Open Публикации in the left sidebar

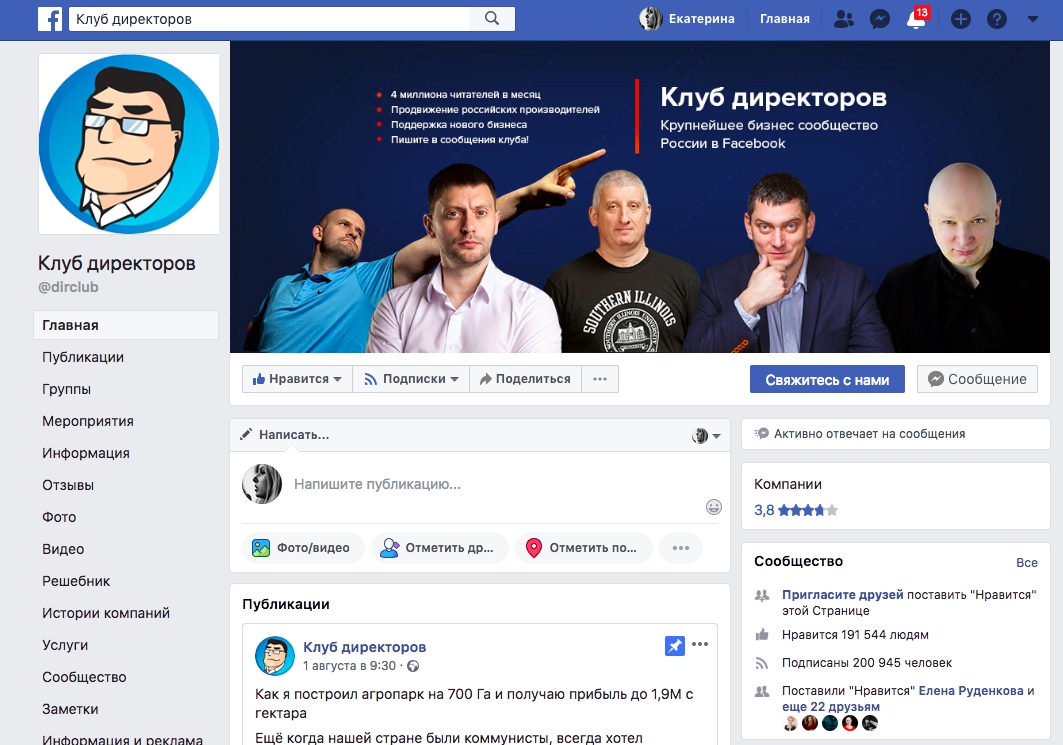pos(83,357)
